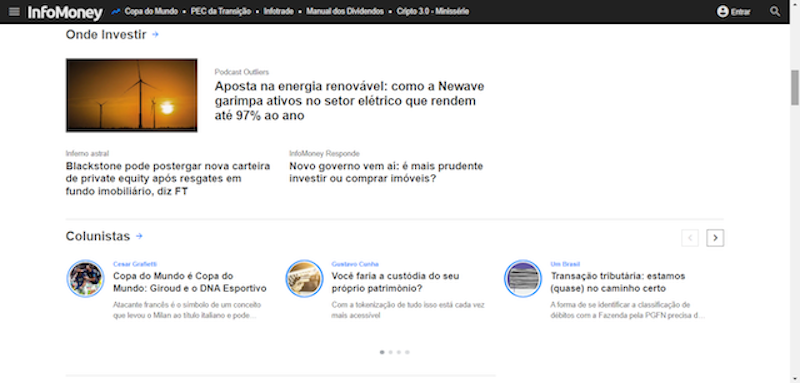Open the hamburger menu icon
This screenshot has width=800, height=383.
tap(14, 11)
